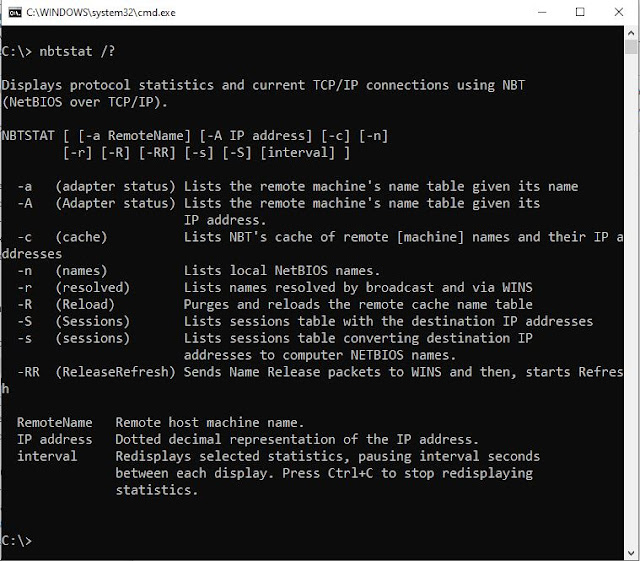Click the scrollbar up arrow
Viewport: 640px width, 561px height.
631,33
